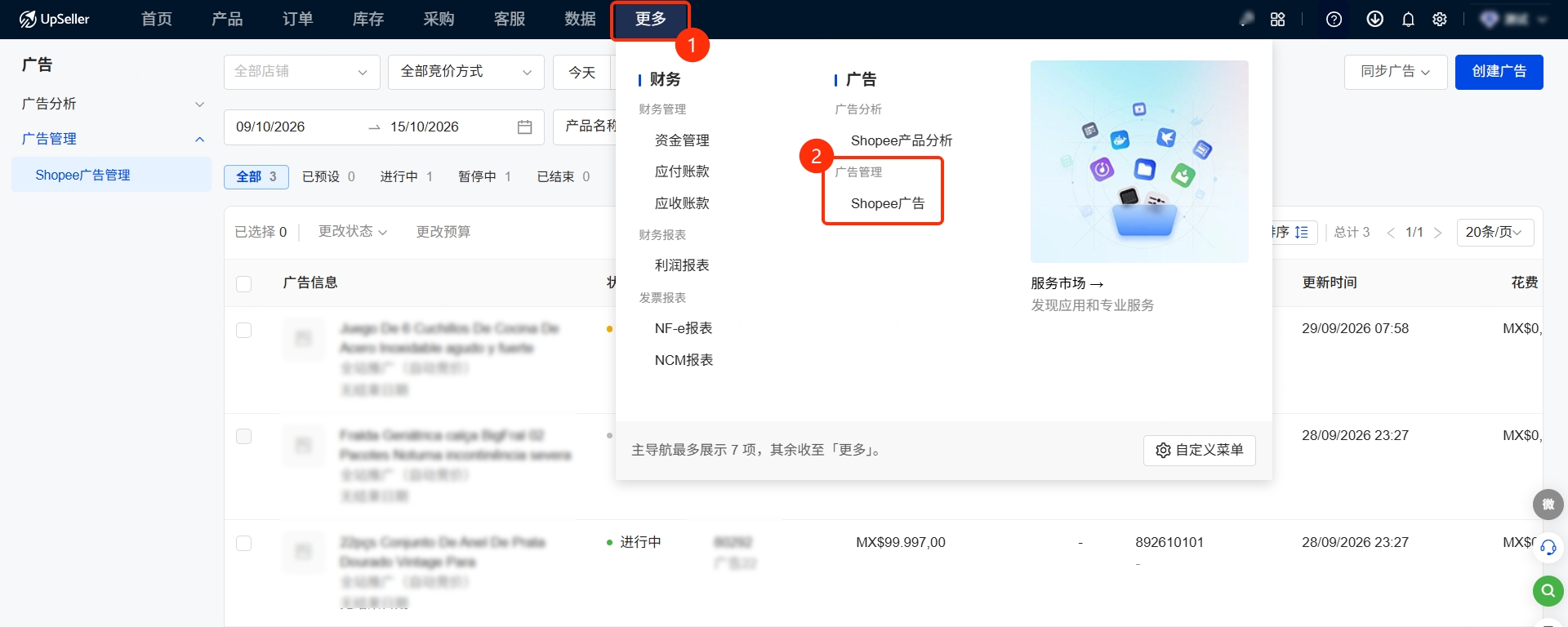1568x627 pixels.
Task: Open Shopee产品分析 in the menu
Action: point(902,140)
